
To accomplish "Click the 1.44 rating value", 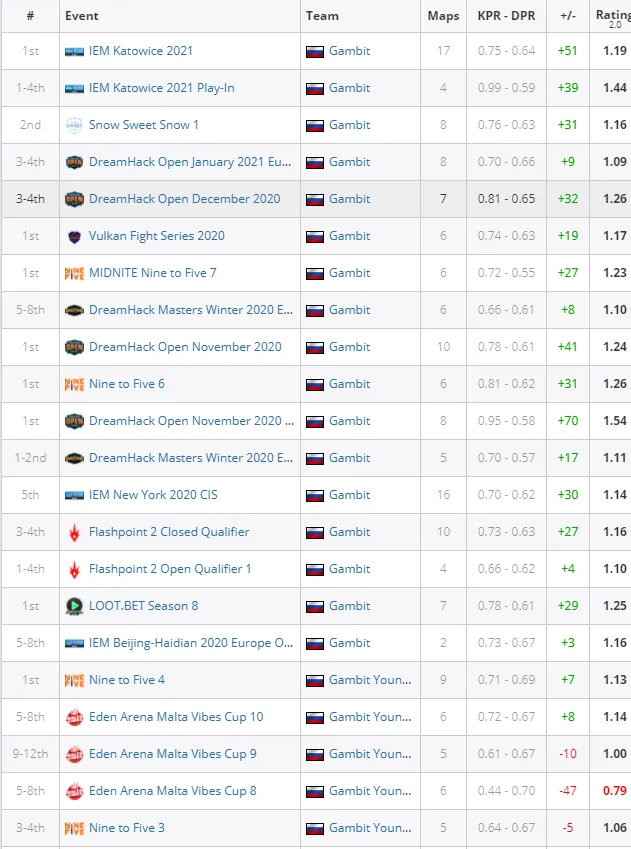I will (615, 88).
